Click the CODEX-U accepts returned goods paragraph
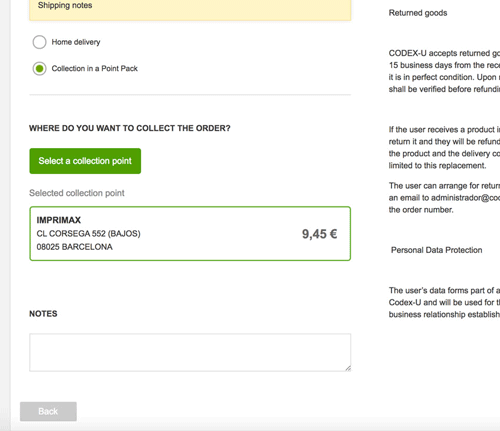500x431 pixels. point(444,71)
